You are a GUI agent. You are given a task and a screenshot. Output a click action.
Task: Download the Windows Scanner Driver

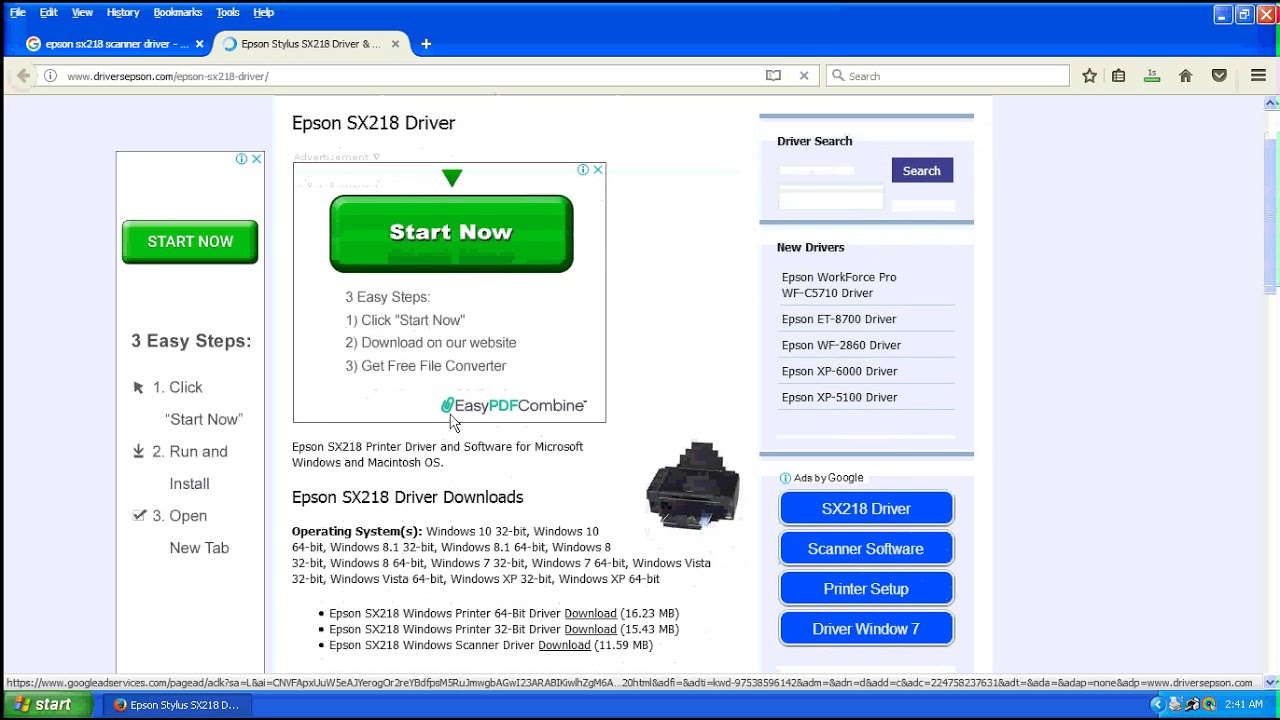564,645
